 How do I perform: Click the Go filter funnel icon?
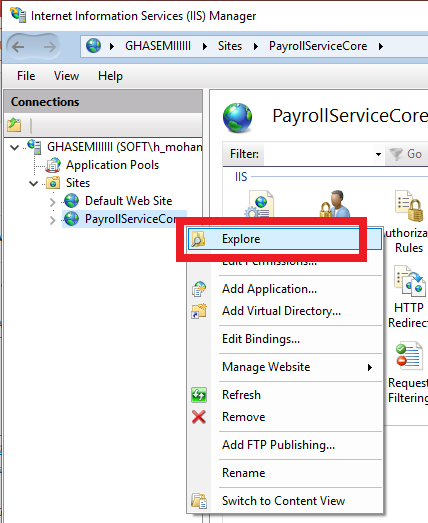[396, 154]
